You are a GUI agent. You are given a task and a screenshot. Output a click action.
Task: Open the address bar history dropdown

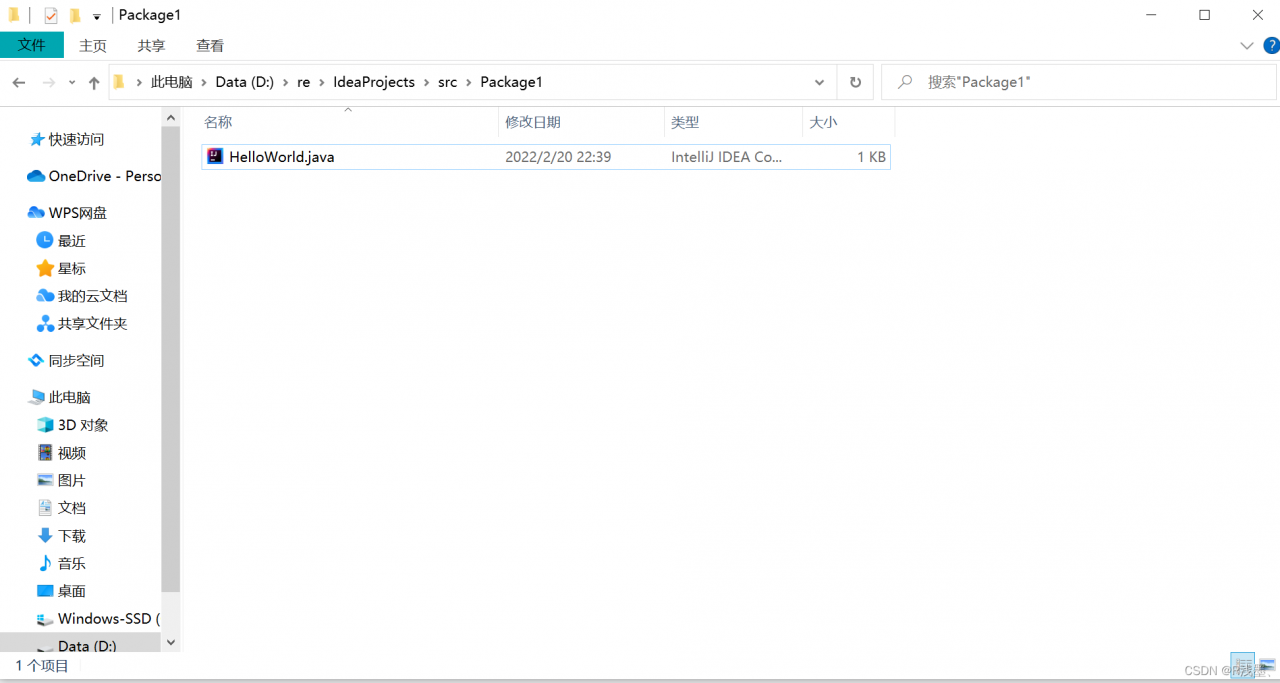point(820,82)
